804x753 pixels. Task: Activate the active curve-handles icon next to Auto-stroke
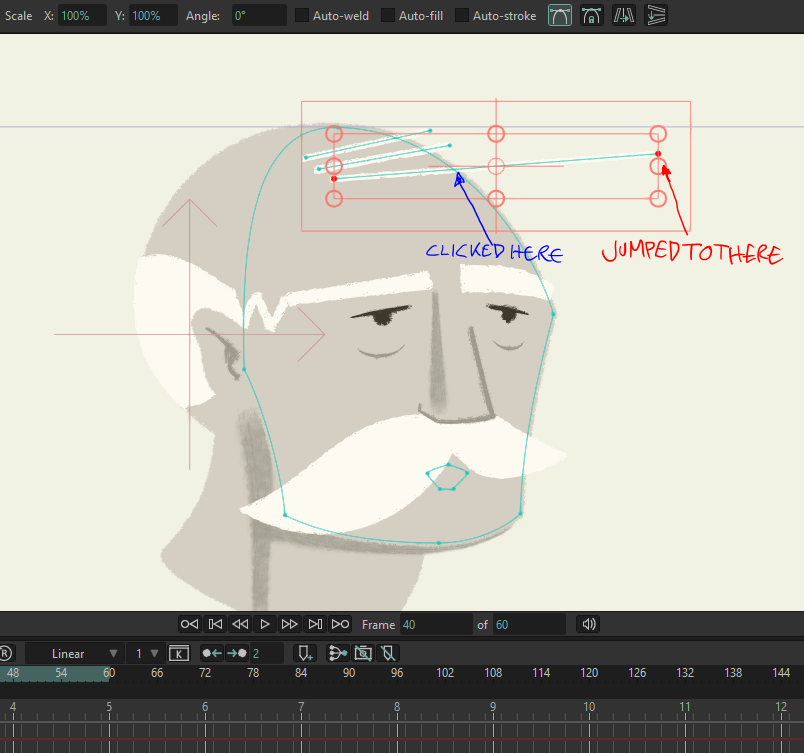pyautogui.click(x=559, y=15)
